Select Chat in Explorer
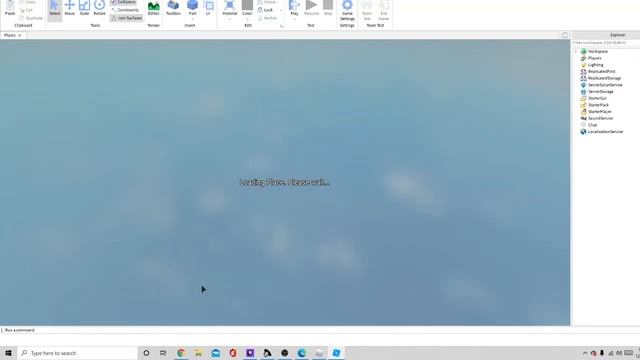Screen dimensions: 640x360 coord(592,125)
